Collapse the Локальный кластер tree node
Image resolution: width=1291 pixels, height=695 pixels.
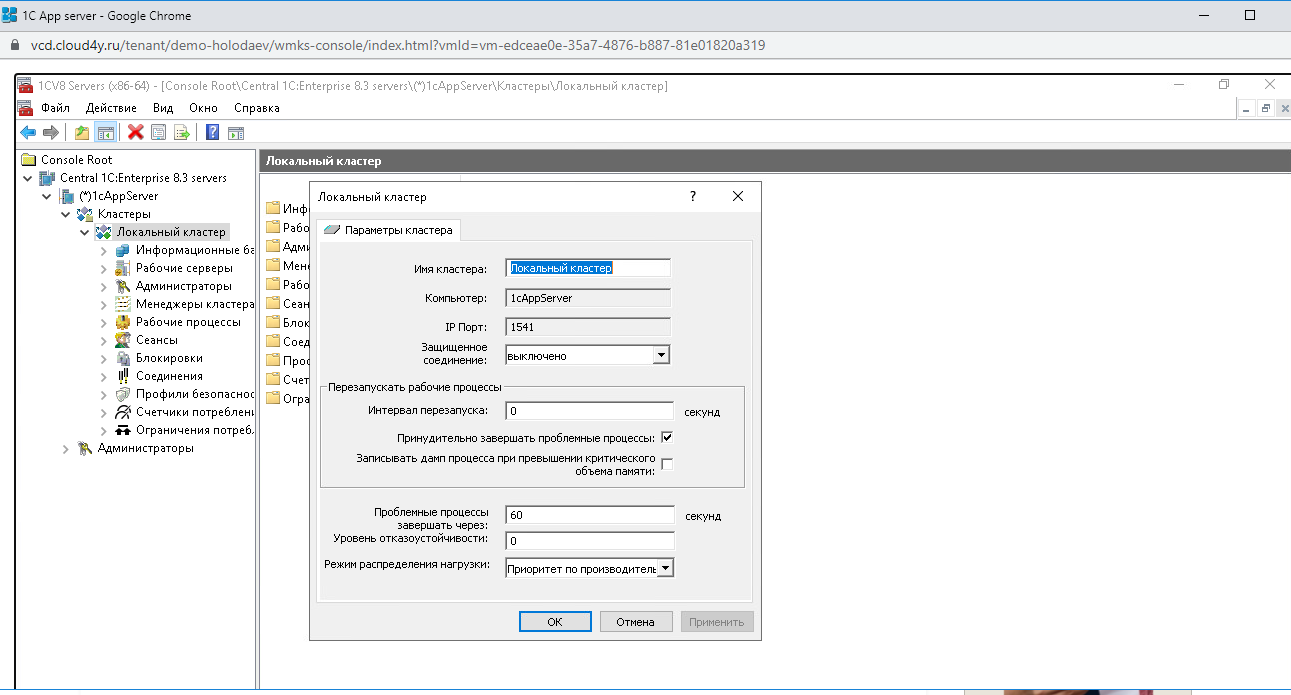click(x=85, y=232)
